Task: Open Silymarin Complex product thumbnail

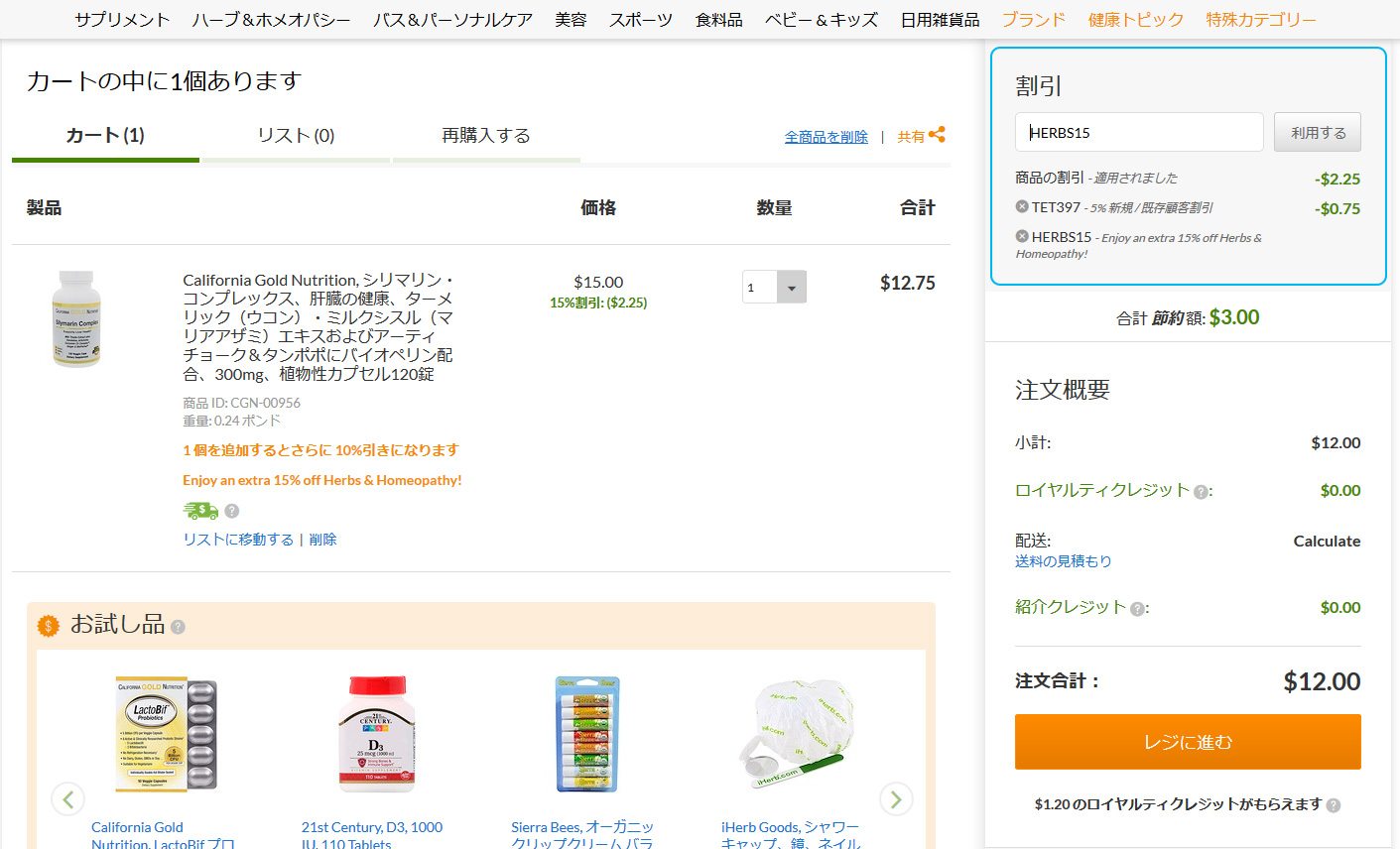Action: (76, 319)
